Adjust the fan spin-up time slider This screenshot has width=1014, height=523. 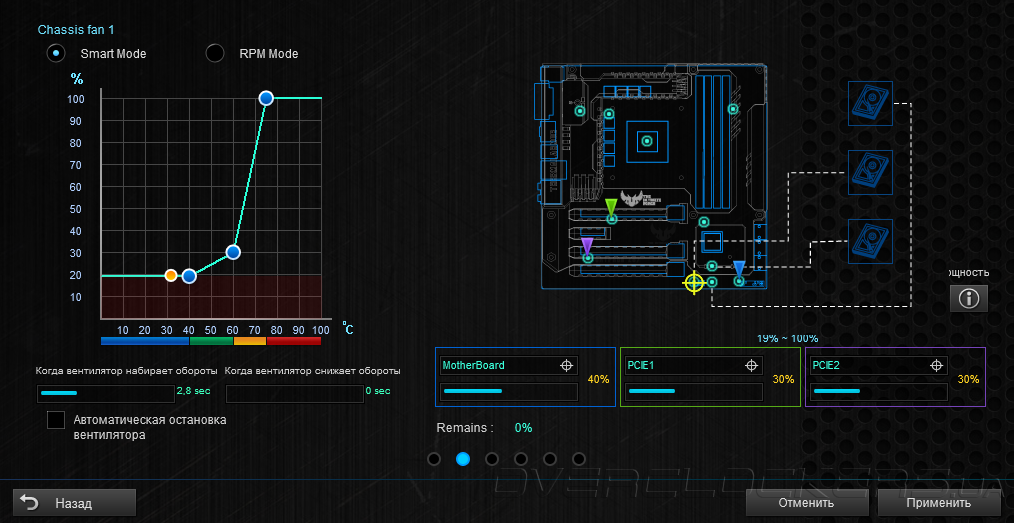coord(105,393)
